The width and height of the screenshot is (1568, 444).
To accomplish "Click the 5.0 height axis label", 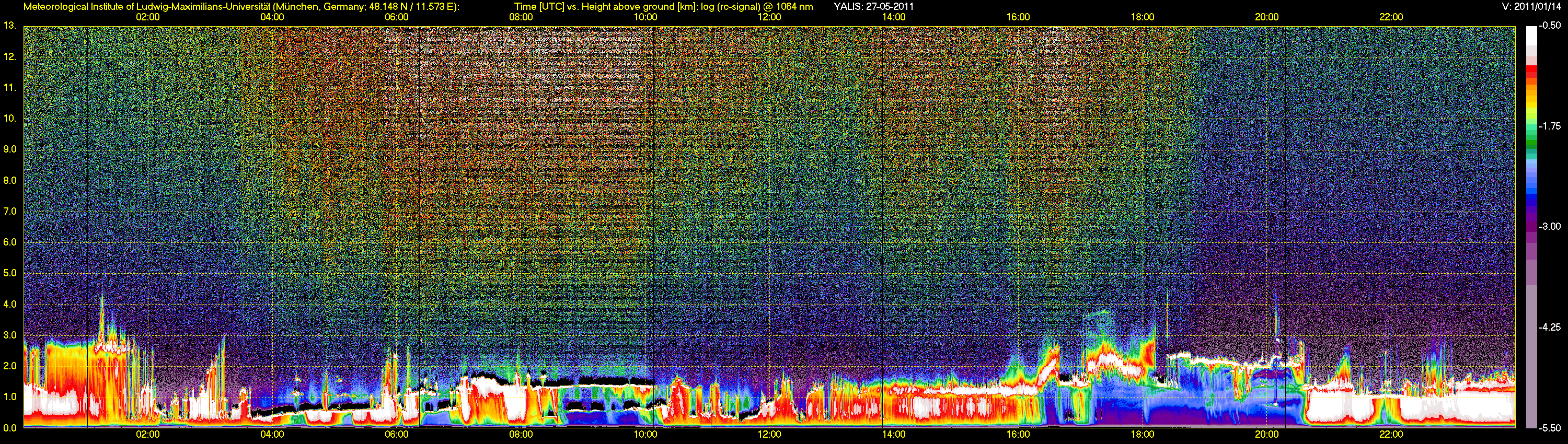I will point(9,273).
